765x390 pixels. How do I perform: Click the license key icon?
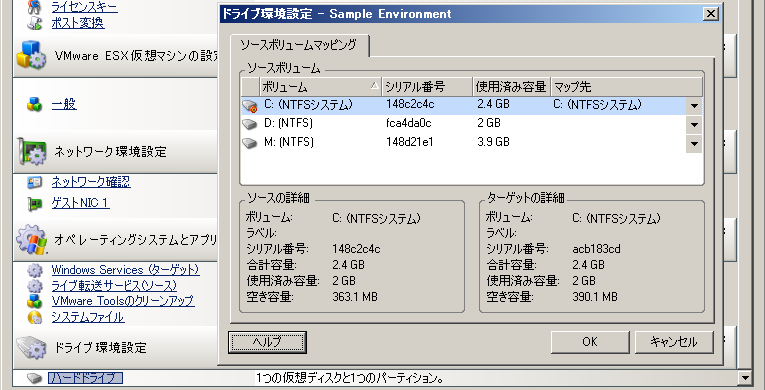(34, 7)
